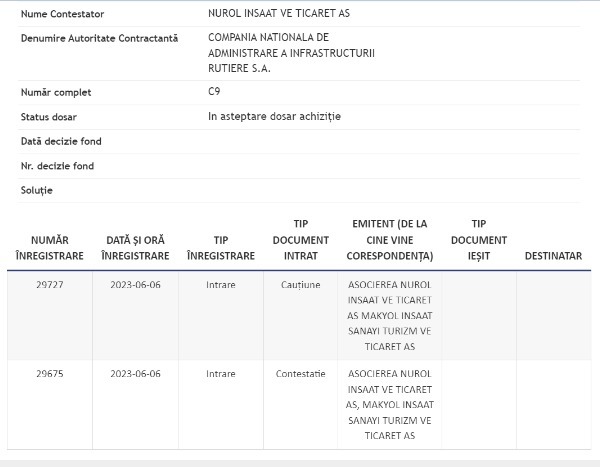This screenshot has height=467, width=600.
Task: Select the Contestatie document type cell
Action: [x=301, y=374]
